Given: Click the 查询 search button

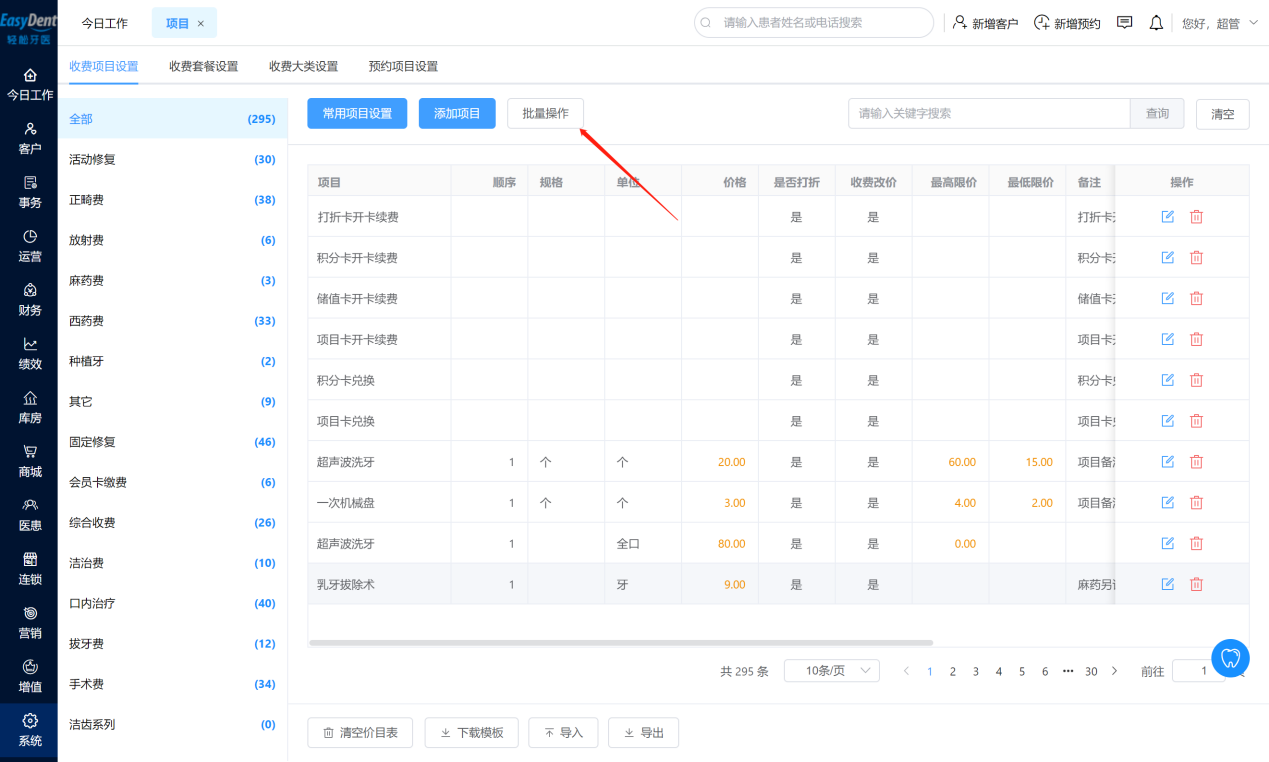Looking at the screenshot, I should (1157, 114).
